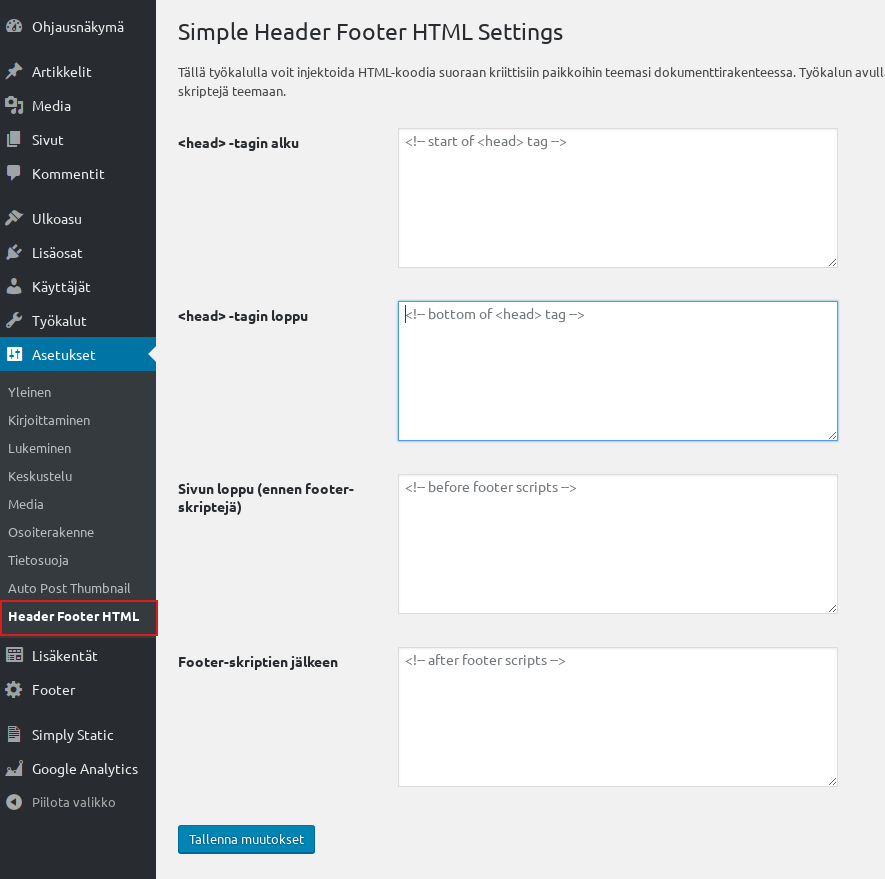The height and width of the screenshot is (879, 885).
Task: Focus the bottom of head tag textarea
Action: coord(617,370)
